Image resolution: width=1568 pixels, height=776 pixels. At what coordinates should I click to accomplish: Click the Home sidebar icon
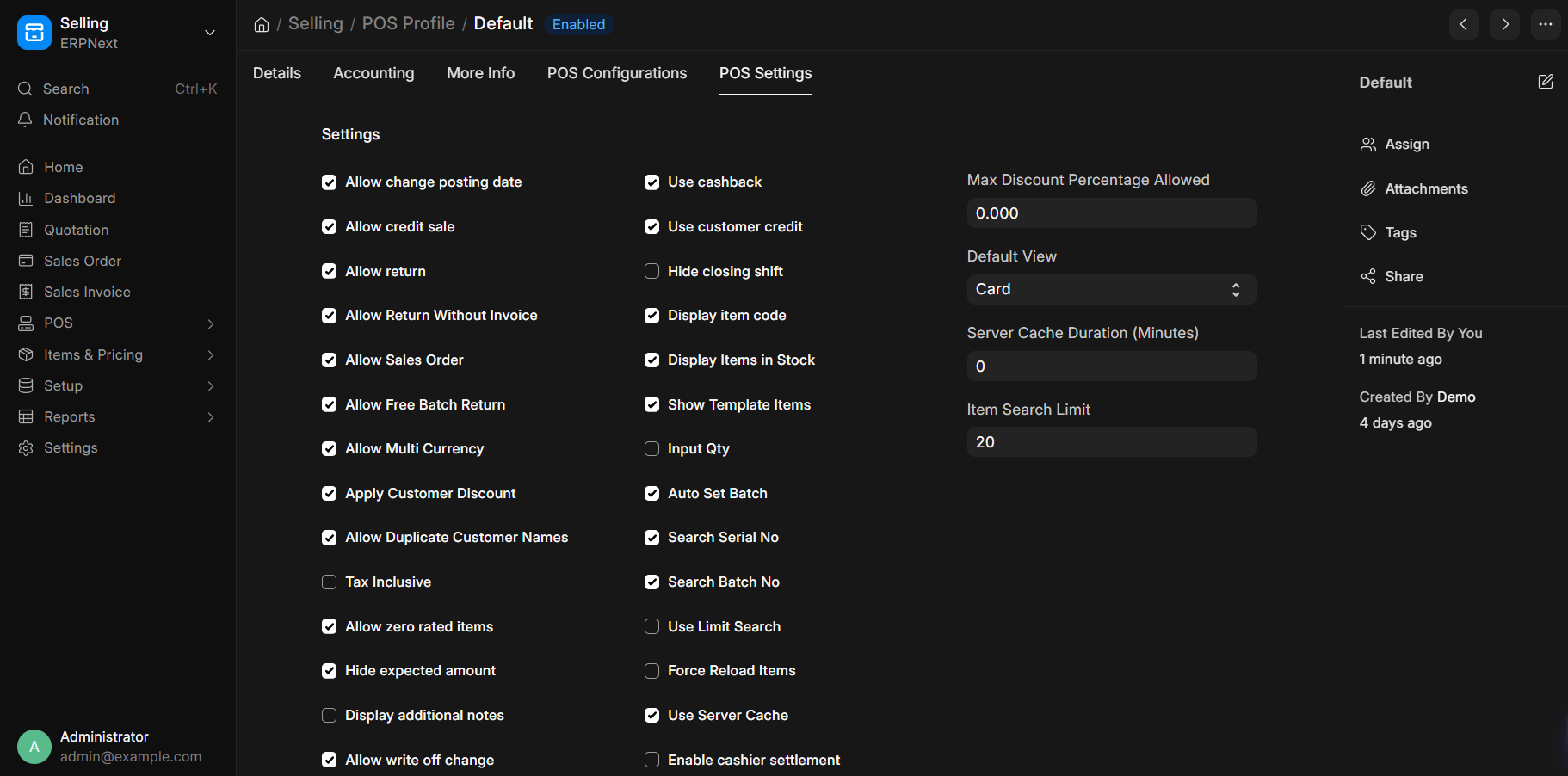(x=26, y=167)
